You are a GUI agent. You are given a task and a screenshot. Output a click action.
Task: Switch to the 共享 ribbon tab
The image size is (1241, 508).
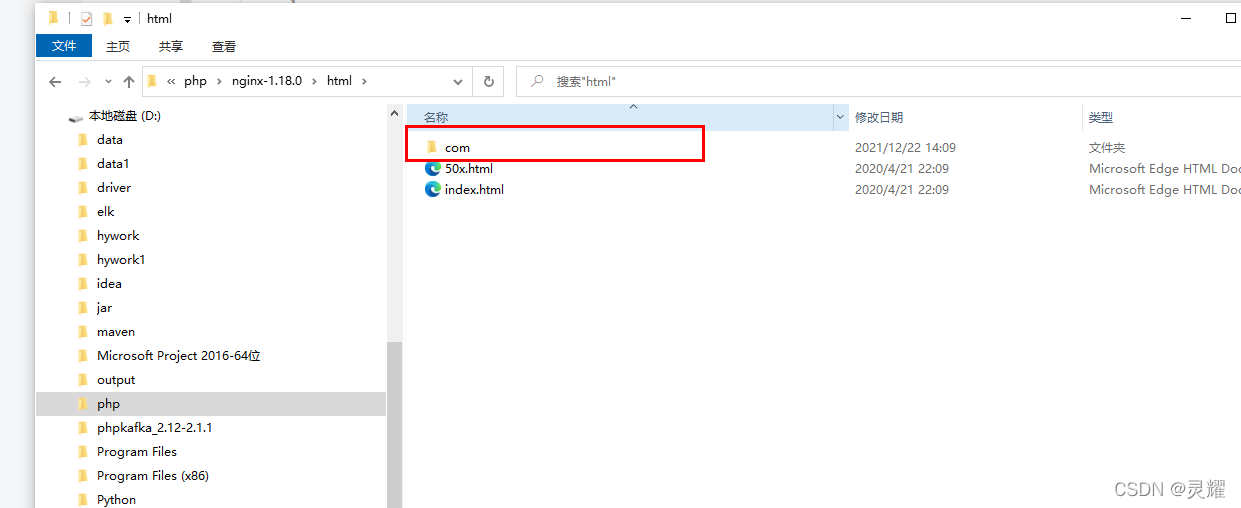[x=171, y=46]
